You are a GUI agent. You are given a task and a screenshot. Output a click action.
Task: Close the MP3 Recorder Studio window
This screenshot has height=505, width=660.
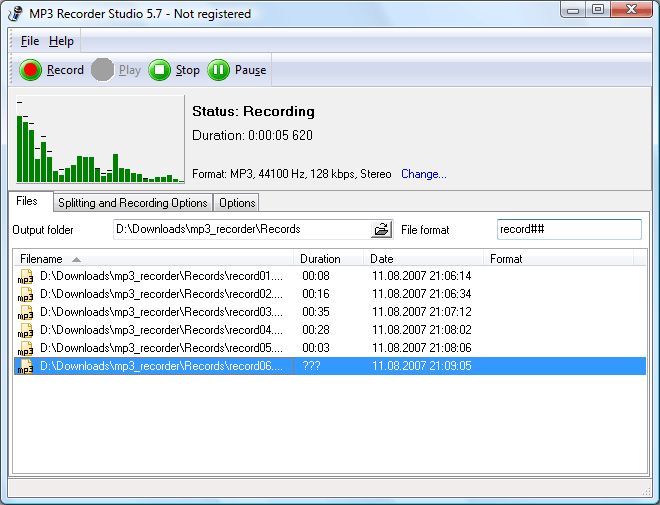pyautogui.click(x=631, y=10)
